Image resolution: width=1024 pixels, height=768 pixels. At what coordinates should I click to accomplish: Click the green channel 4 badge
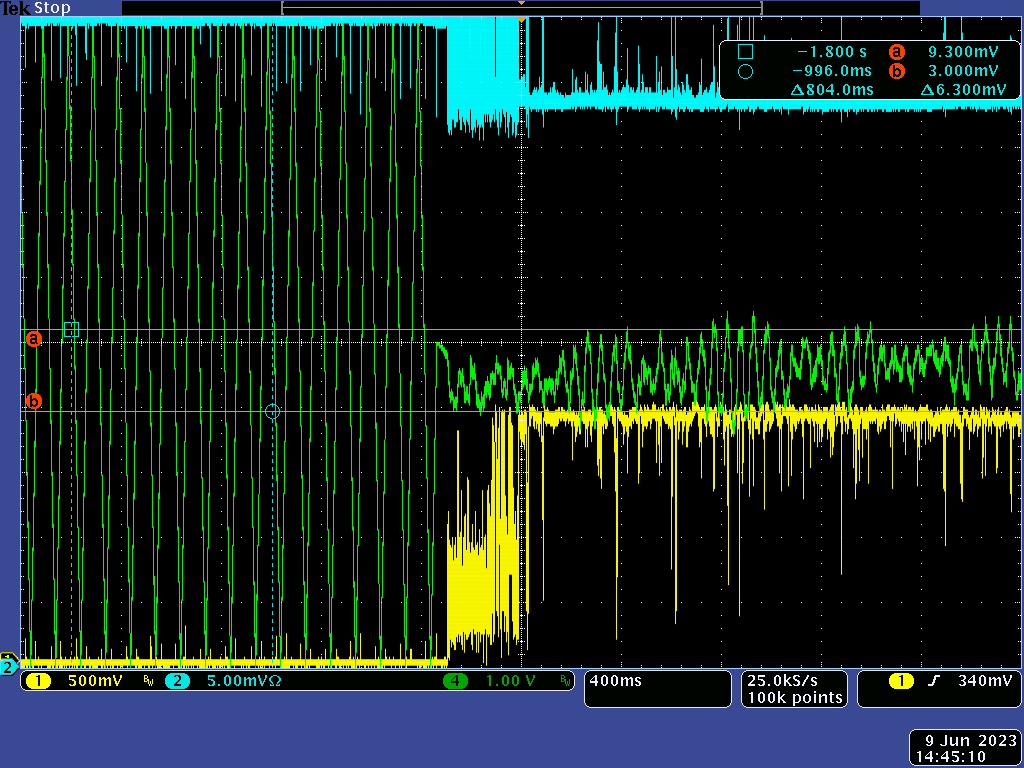tap(456, 681)
